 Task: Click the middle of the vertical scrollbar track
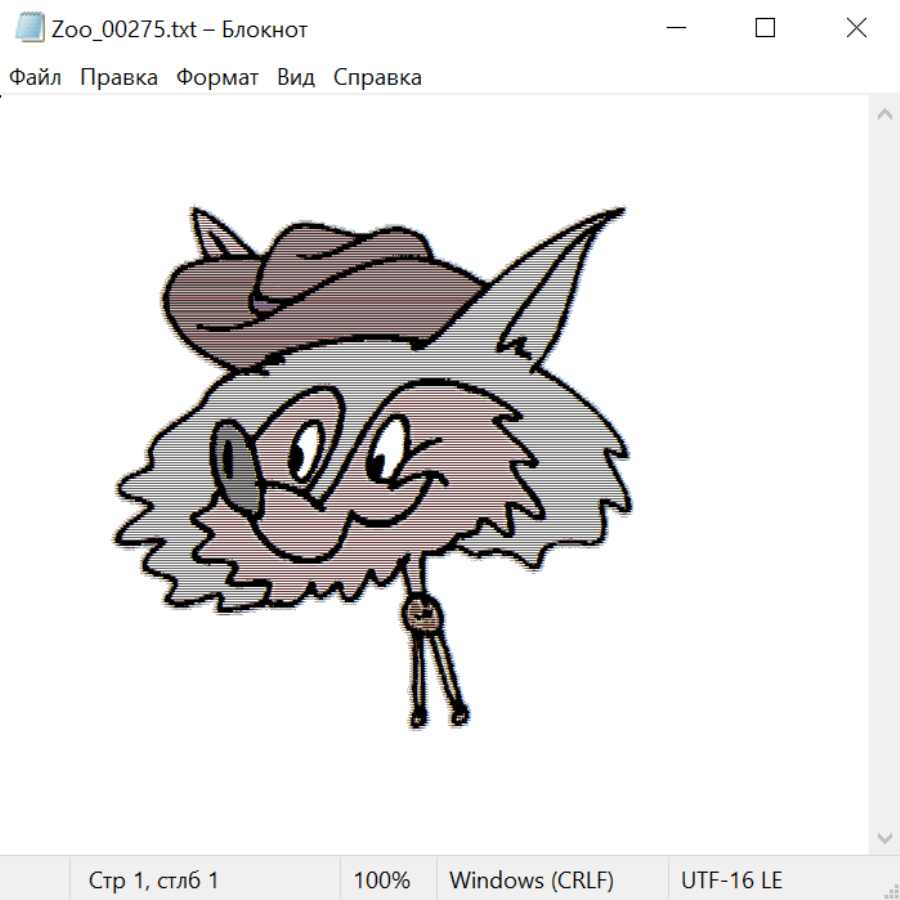click(884, 476)
